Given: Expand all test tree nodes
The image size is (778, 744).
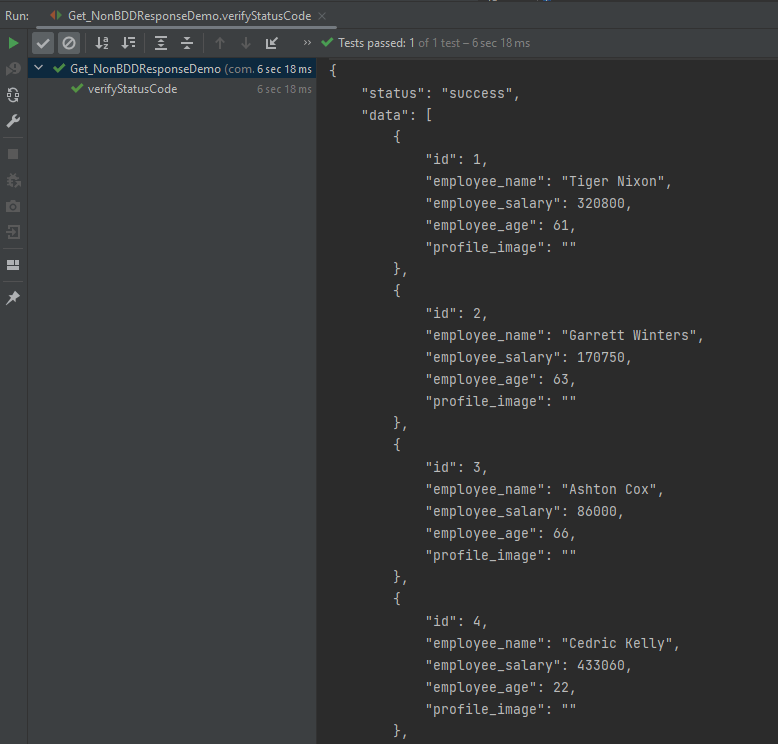Looking at the screenshot, I should pyautogui.click(x=161, y=43).
